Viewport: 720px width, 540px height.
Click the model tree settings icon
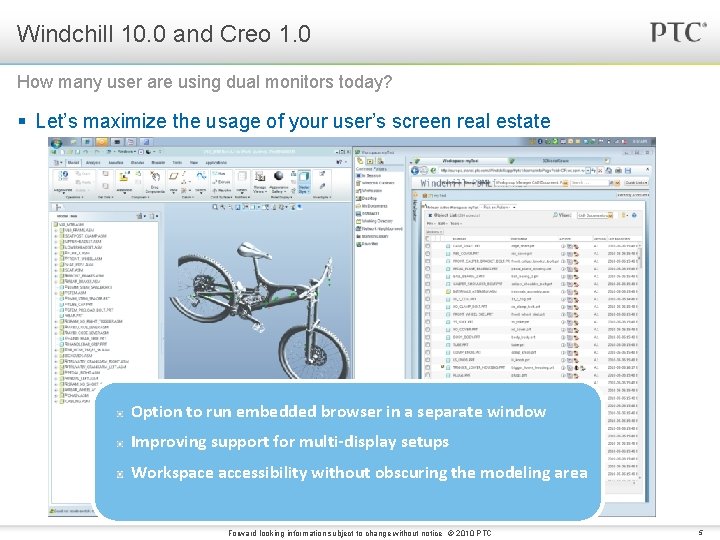(x=140, y=215)
